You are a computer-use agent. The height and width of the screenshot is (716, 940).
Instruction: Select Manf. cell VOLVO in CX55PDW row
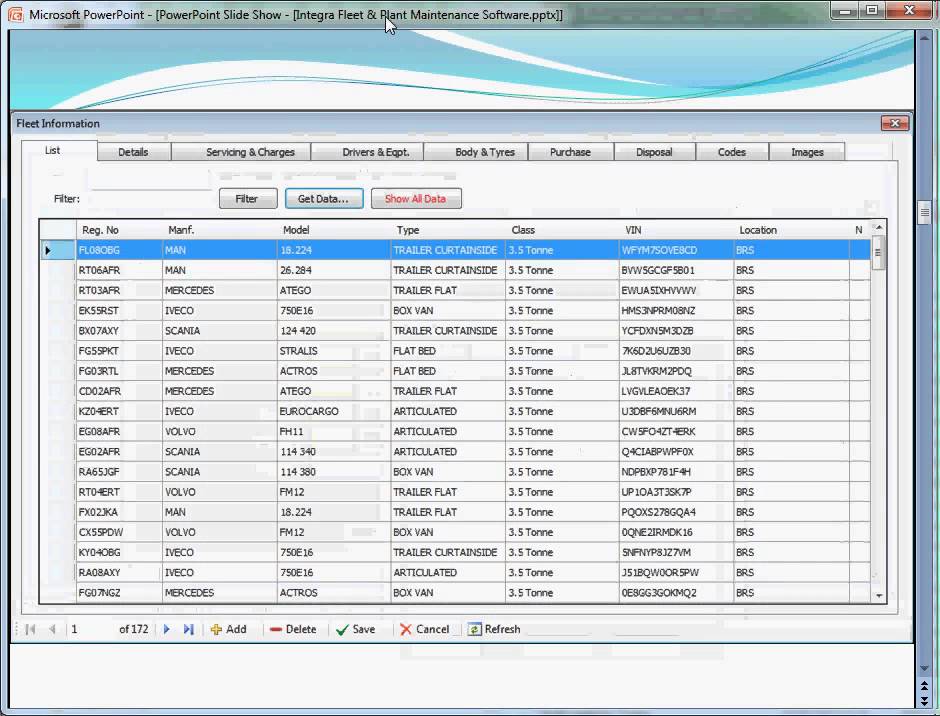219,532
